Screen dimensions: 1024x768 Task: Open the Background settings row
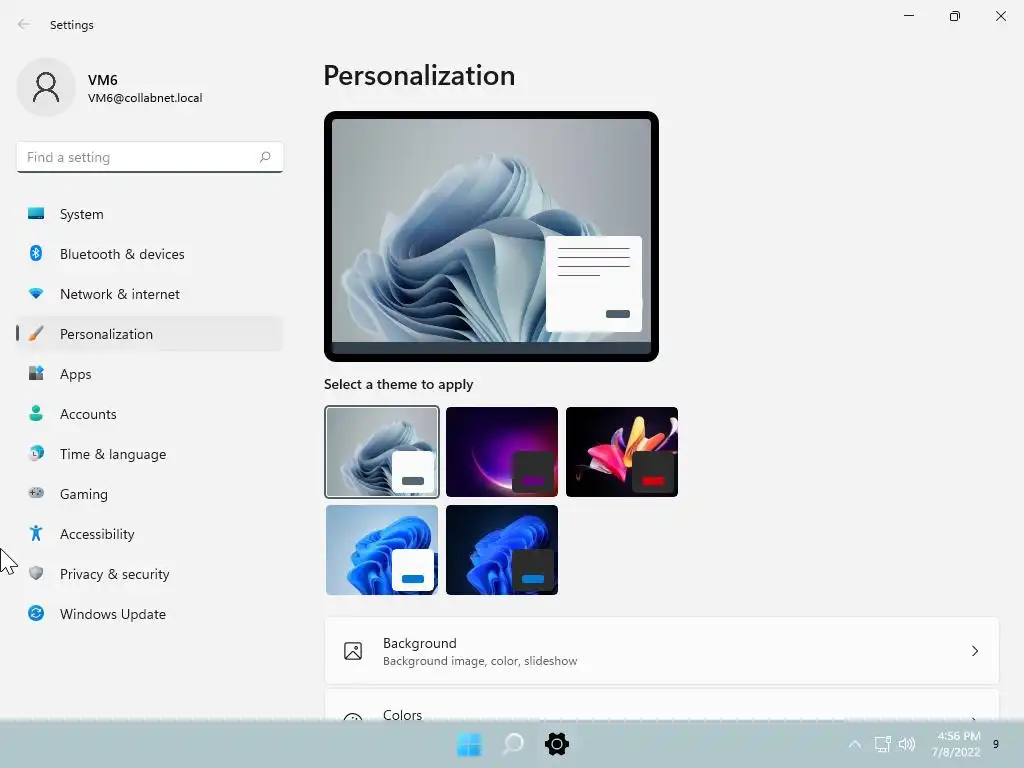[x=662, y=651]
